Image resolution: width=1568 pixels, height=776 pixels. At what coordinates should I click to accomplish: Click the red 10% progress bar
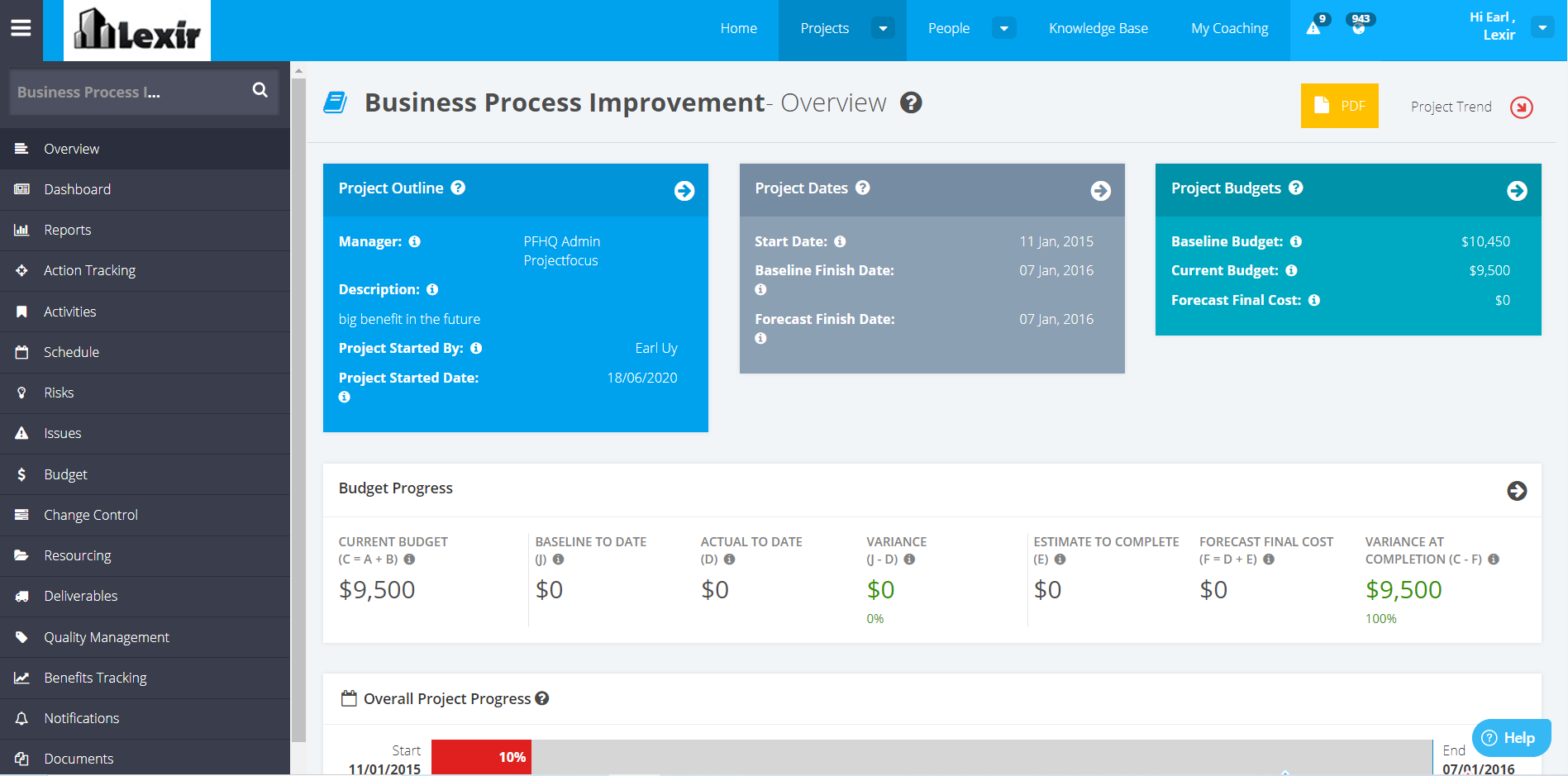click(481, 757)
